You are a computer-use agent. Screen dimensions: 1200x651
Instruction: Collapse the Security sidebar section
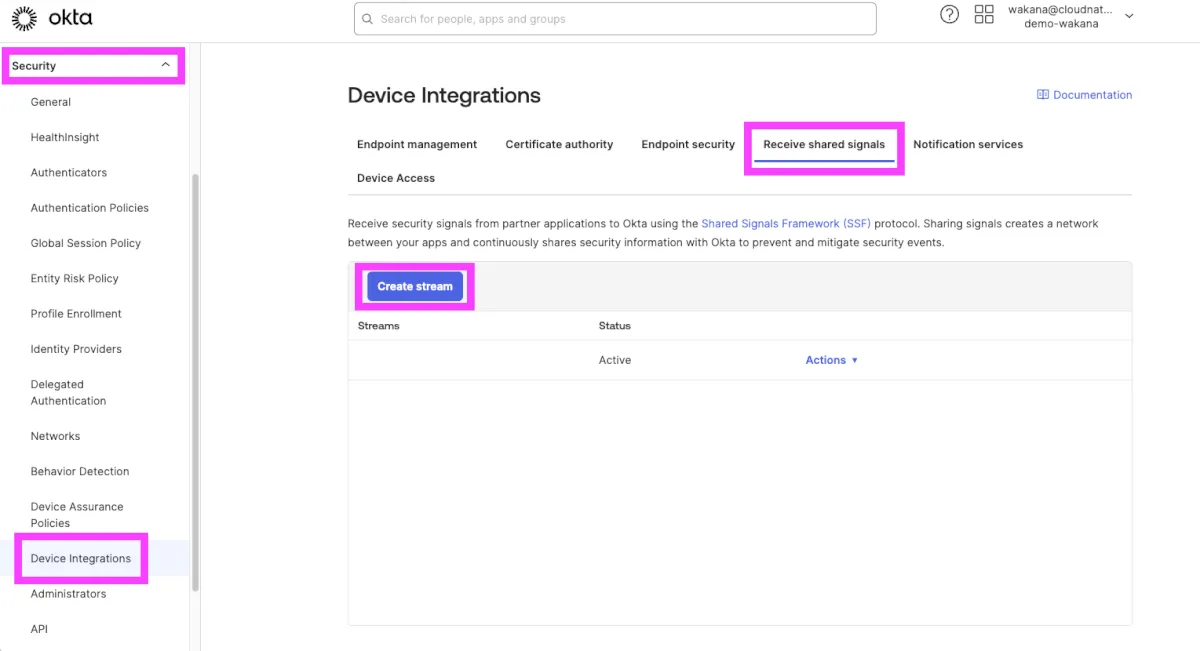point(165,65)
